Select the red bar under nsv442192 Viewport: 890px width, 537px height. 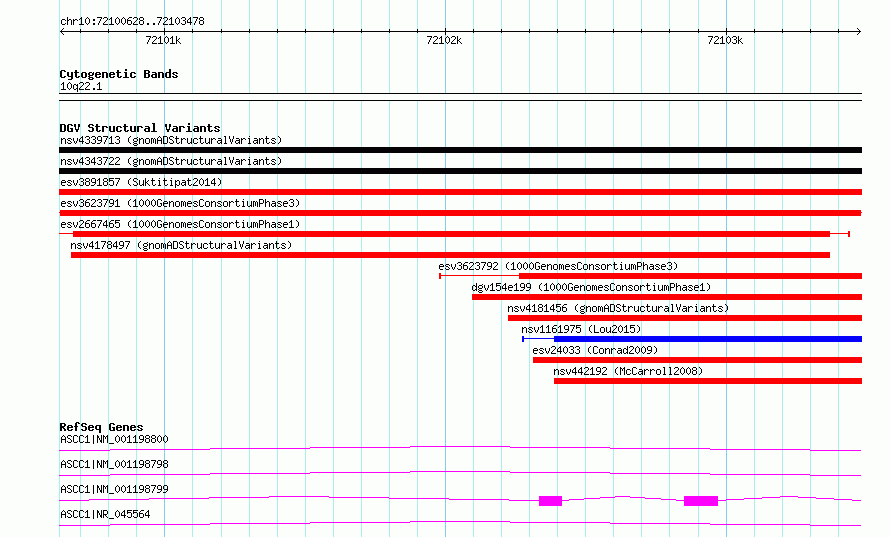point(708,381)
